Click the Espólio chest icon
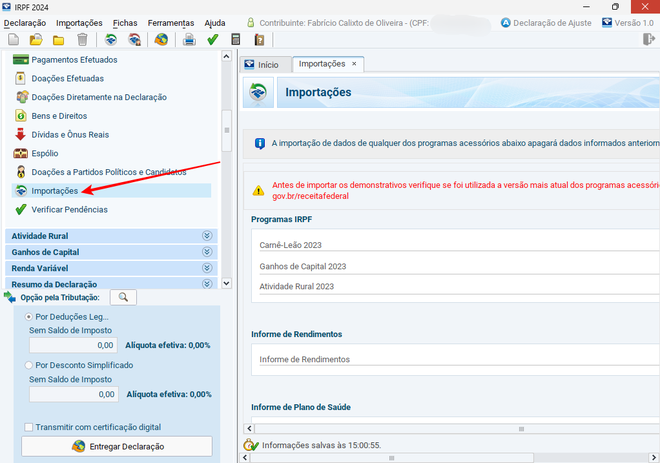 [x=21, y=153]
